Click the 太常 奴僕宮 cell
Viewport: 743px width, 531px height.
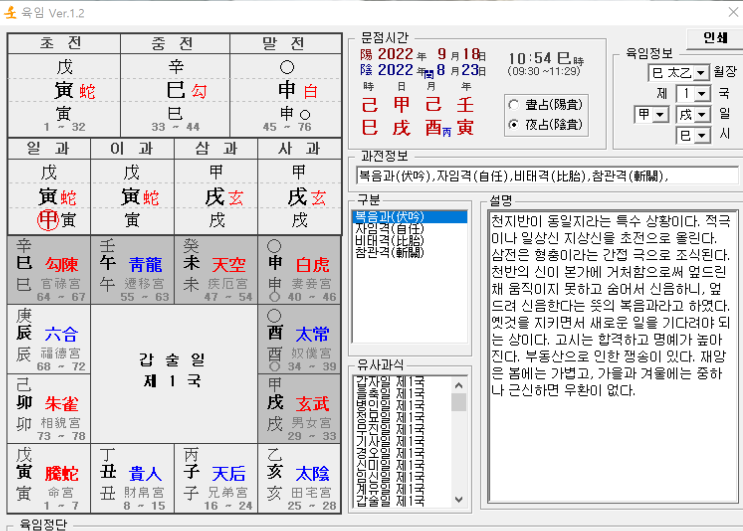click(x=299, y=340)
